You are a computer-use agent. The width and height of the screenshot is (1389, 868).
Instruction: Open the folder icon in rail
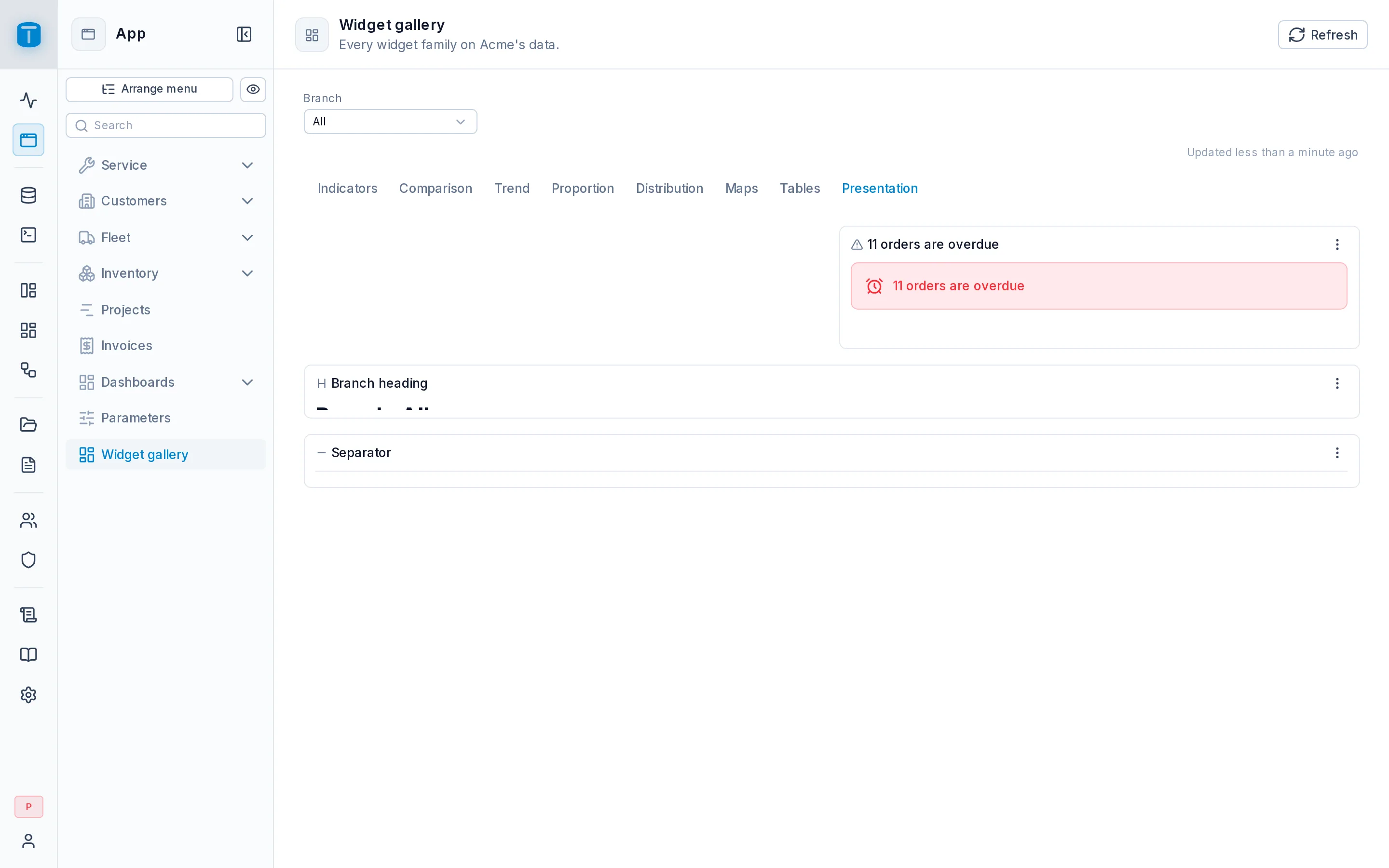[29, 425]
